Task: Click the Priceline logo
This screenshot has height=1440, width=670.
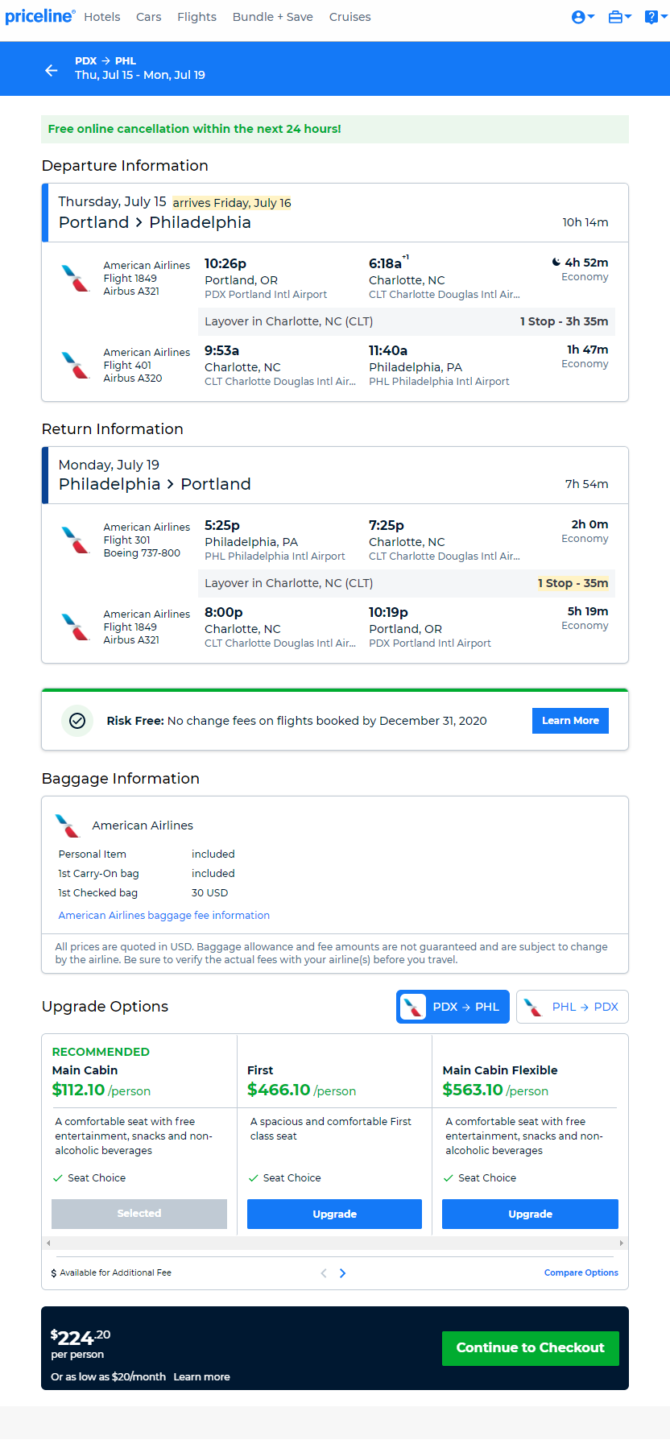Action: pos(40,16)
